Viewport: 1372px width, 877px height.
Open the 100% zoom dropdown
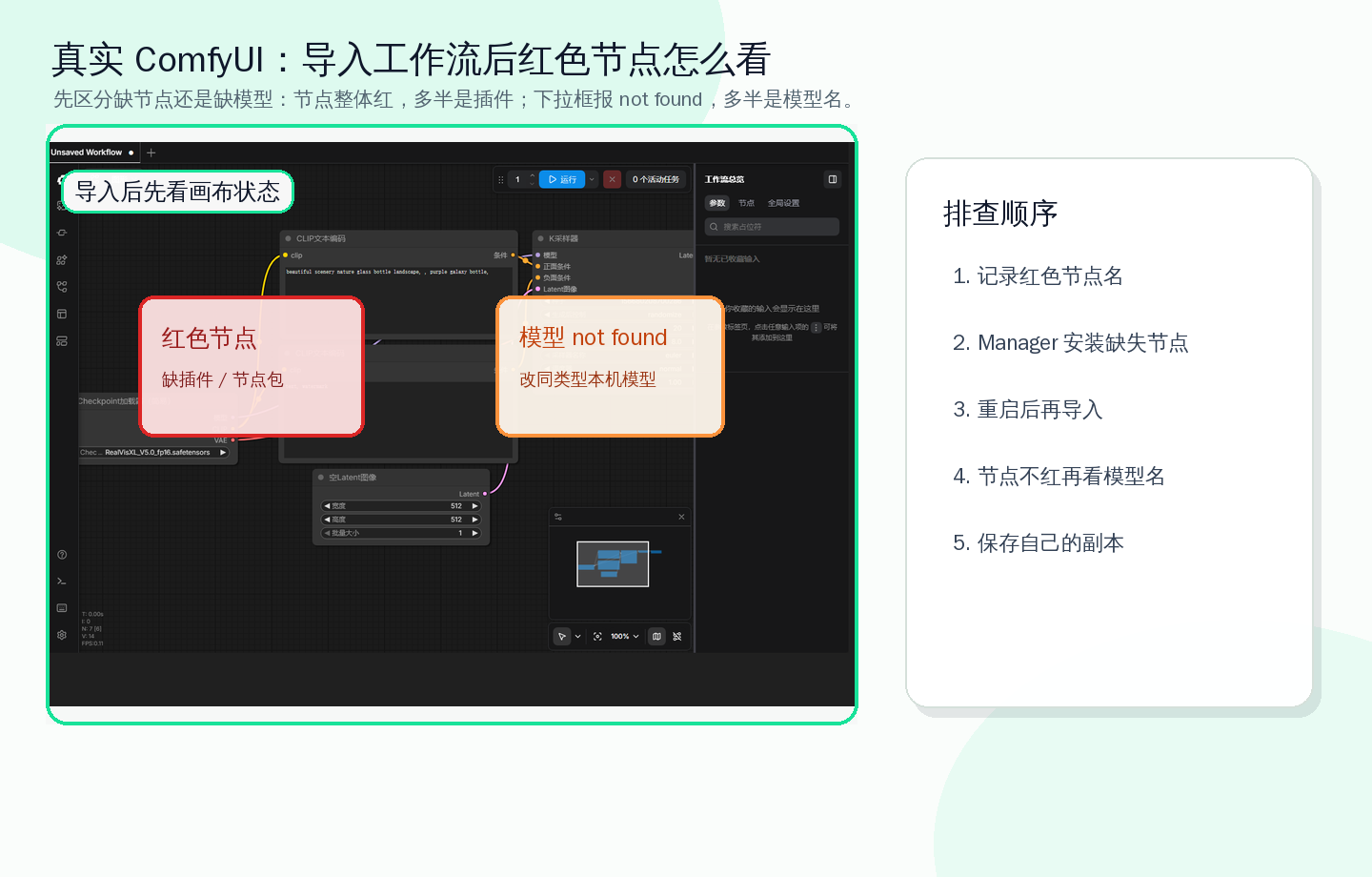pos(625,637)
